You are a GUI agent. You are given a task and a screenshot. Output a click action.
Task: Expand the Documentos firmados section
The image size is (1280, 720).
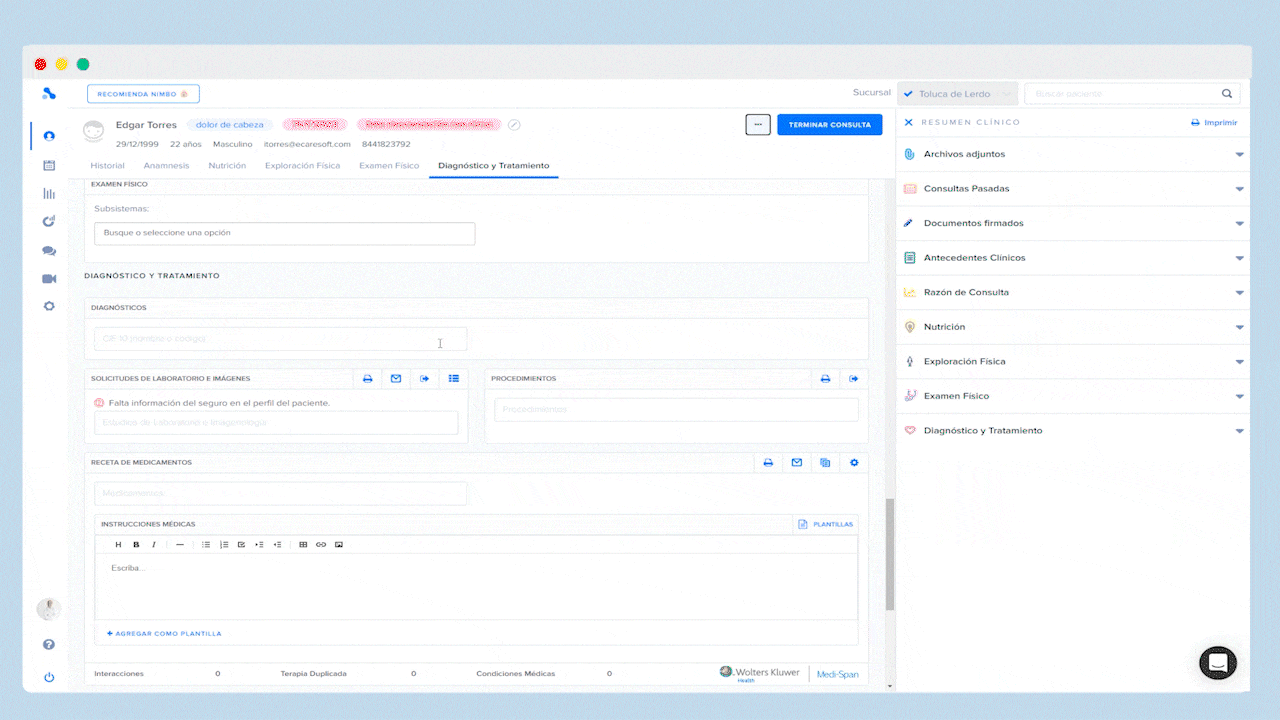pyautogui.click(x=1072, y=223)
